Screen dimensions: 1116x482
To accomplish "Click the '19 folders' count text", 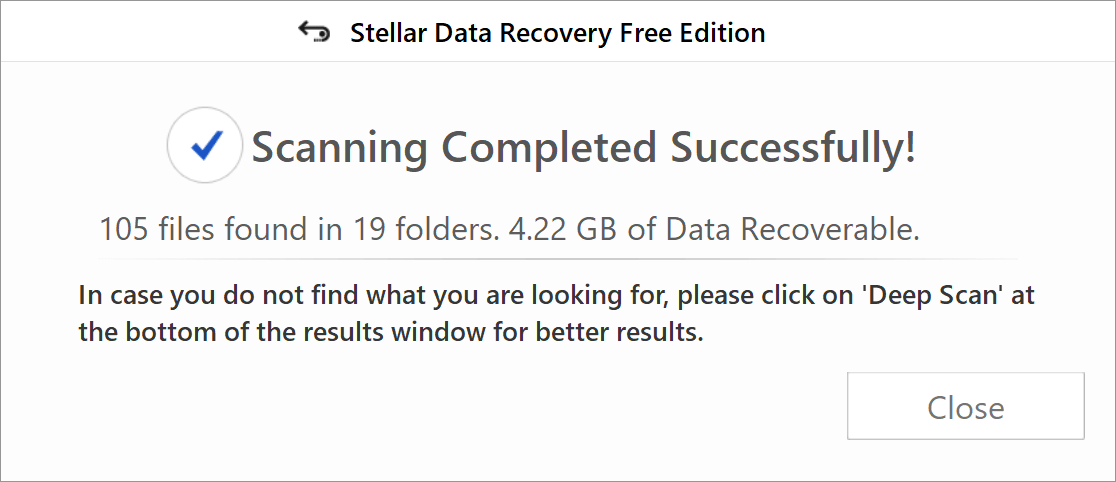I will 411,230.
